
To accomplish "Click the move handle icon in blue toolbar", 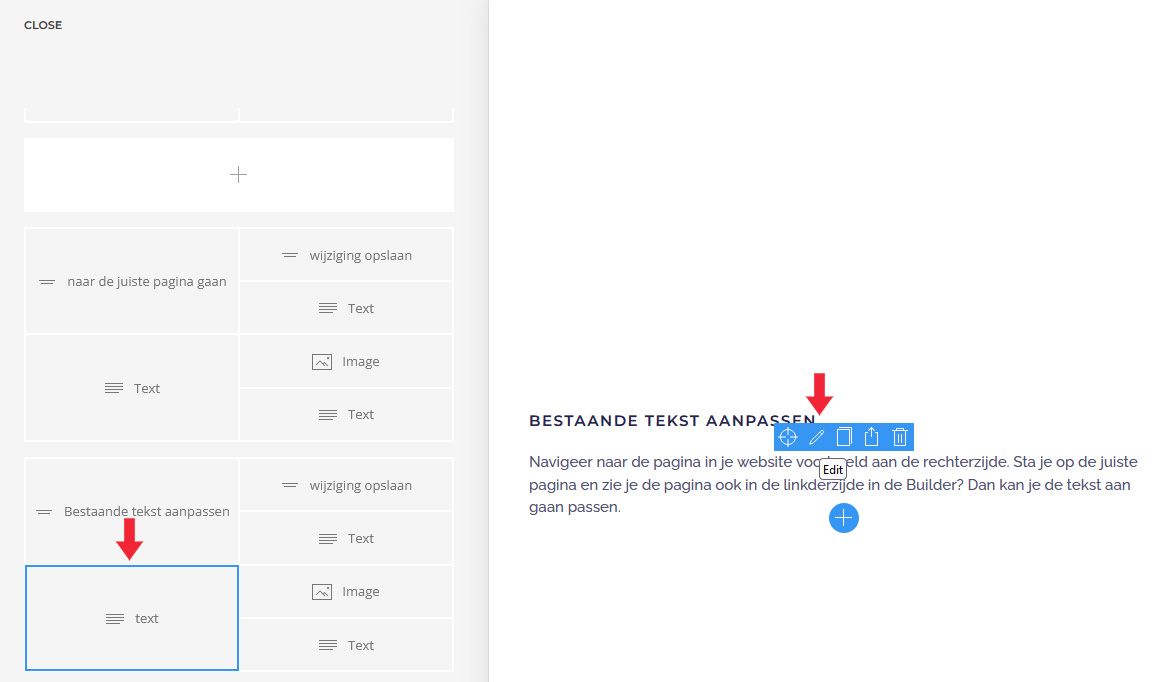I will point(788,437).
